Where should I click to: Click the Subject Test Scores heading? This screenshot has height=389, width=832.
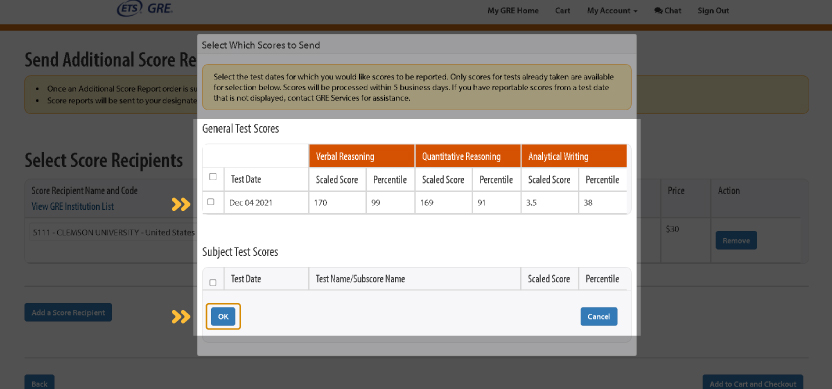point(240,252)
